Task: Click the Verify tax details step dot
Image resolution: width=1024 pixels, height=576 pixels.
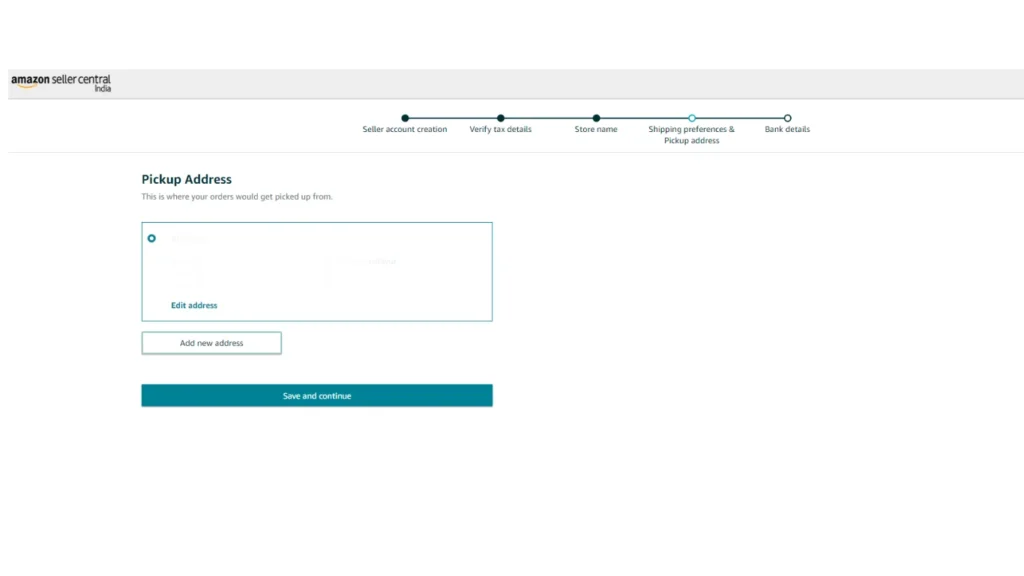Action: (x=501, y=118)
